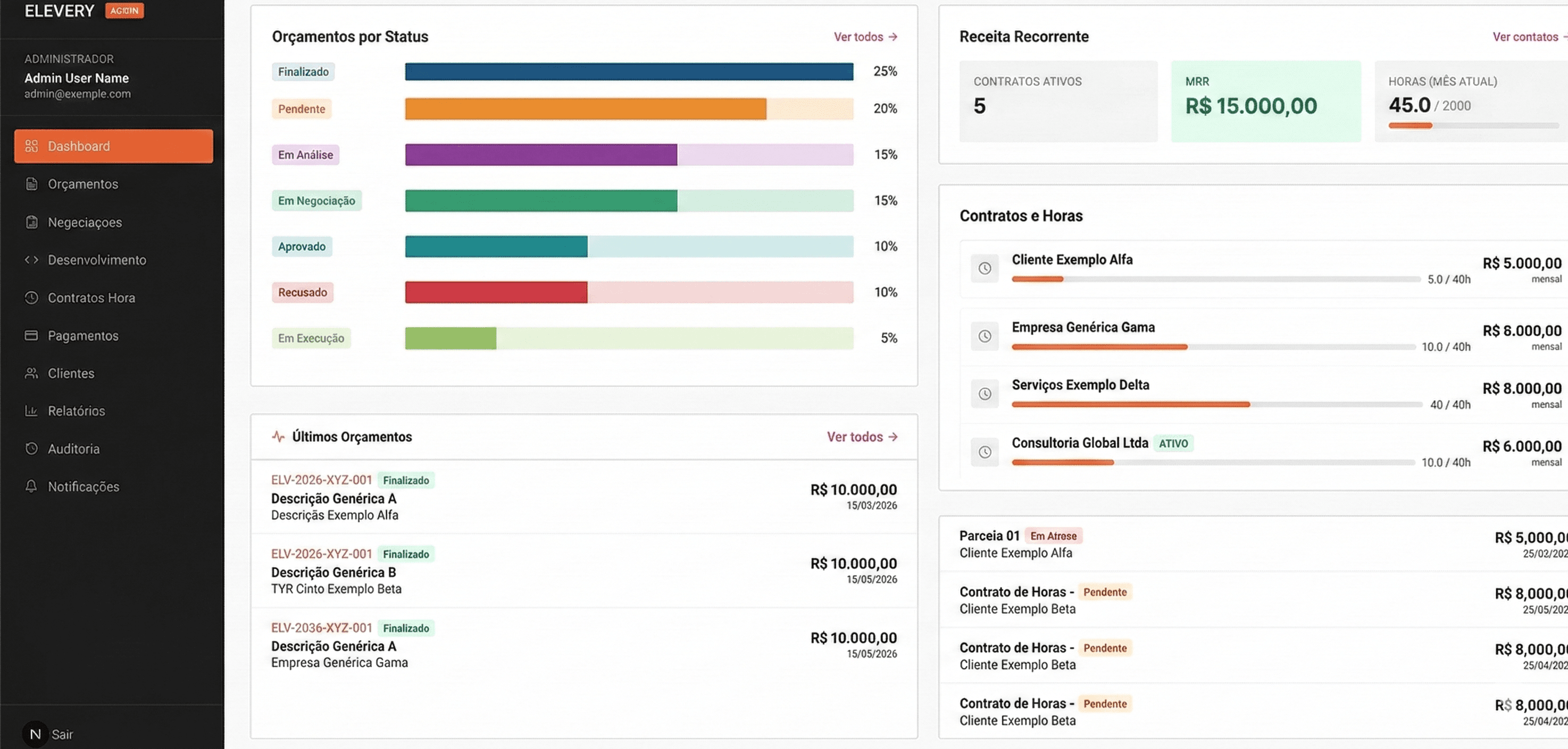
Task: Click the Em Execução green progress bar
Action: click(x=451, y=338)
